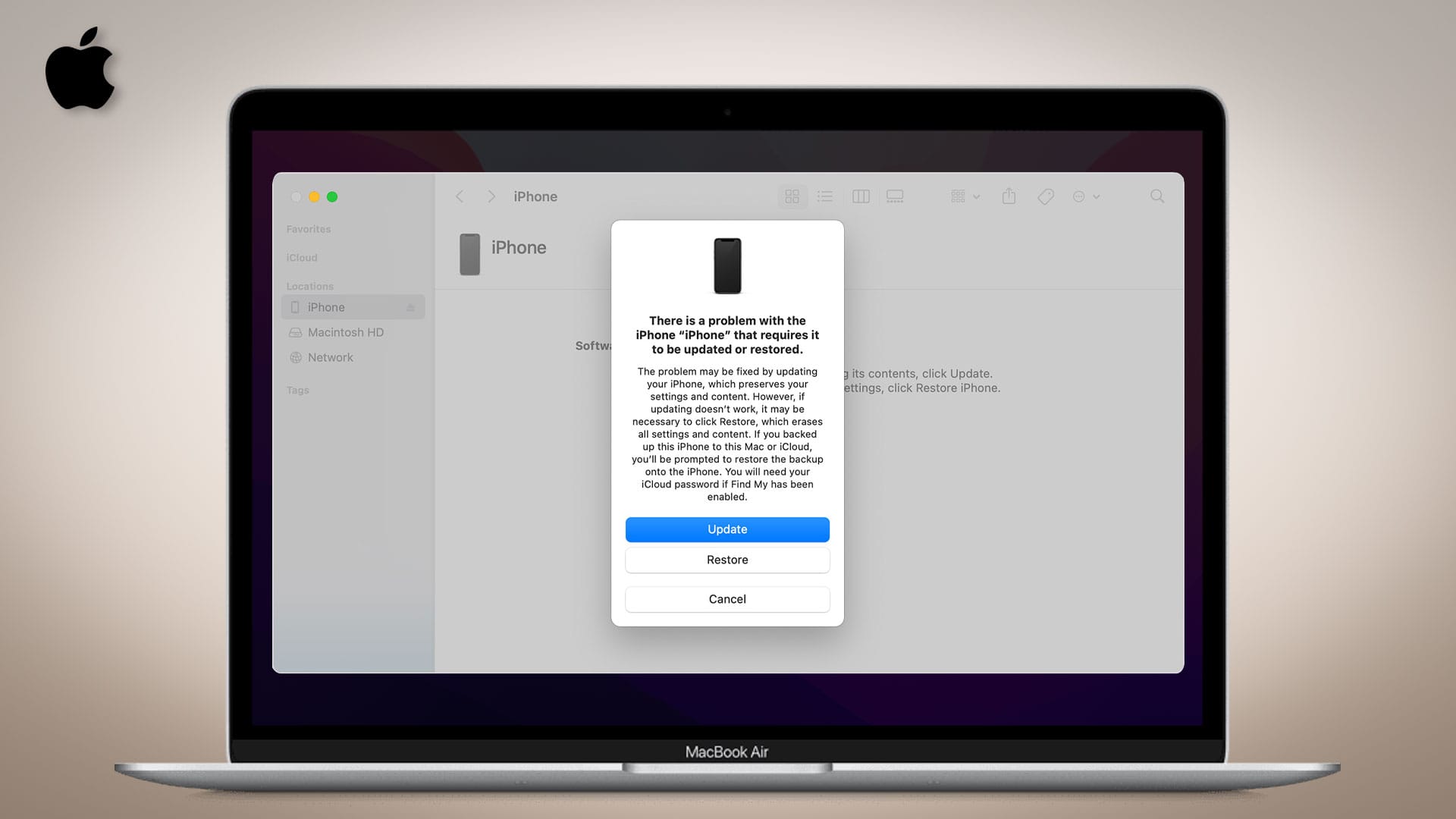Click Restore to erase and restore iPhone
The image size is (1456, 819).
(727, 559)
